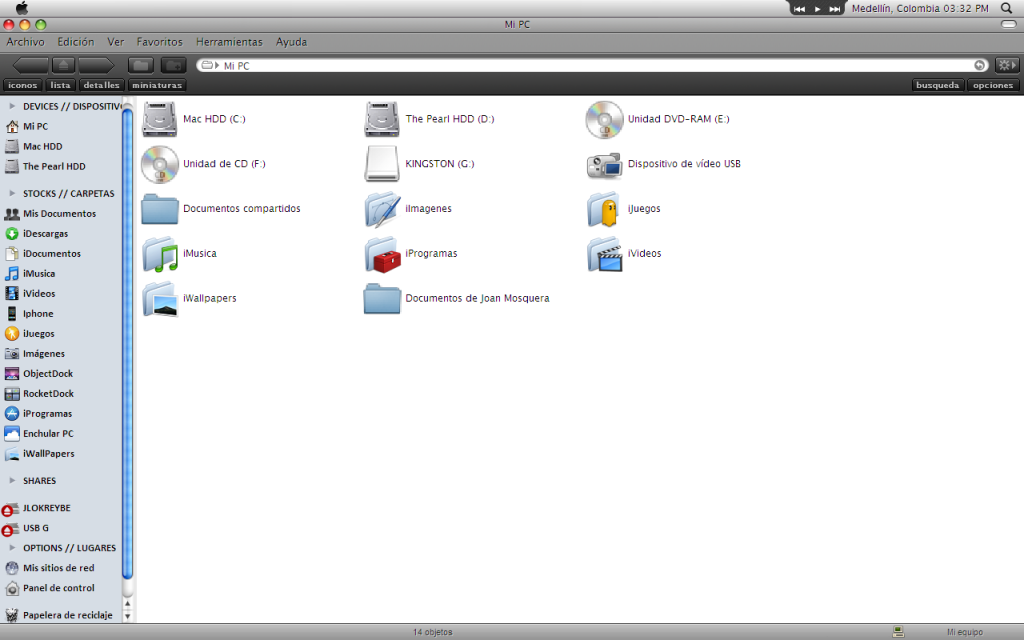
Task: Switch to miniaturas view
Action: click(157, 86)
